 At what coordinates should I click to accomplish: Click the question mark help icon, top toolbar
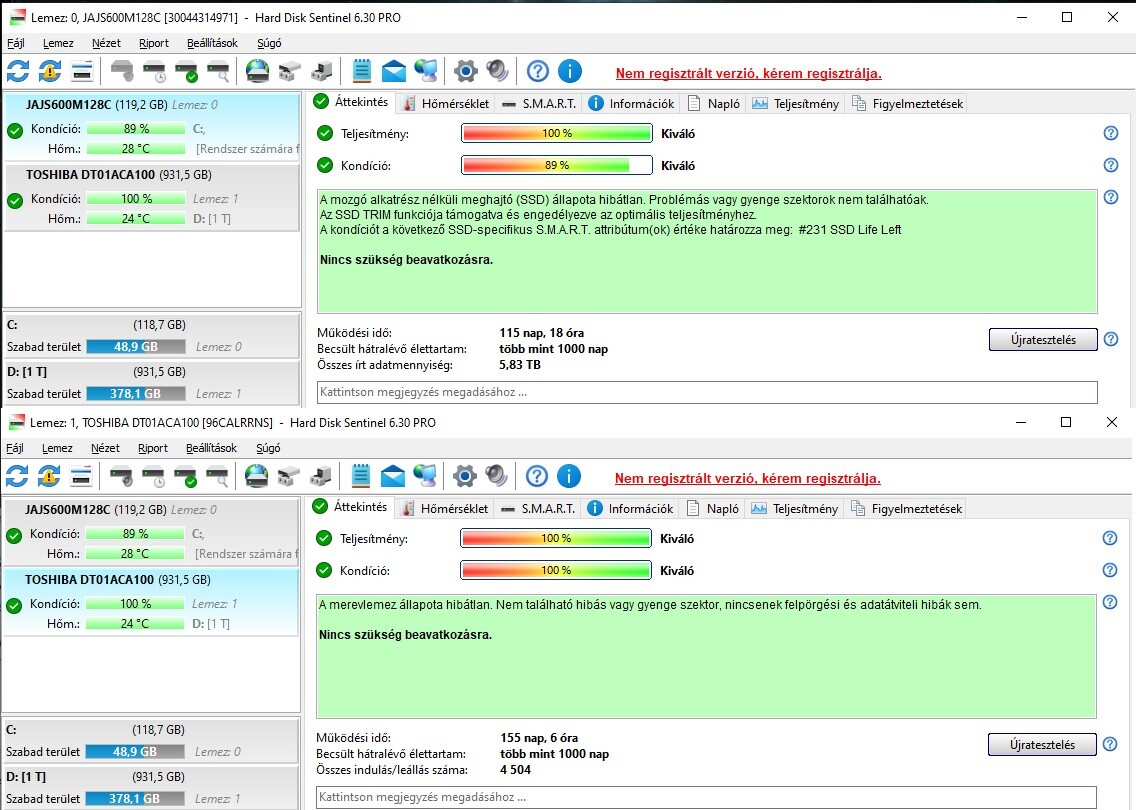538,71
